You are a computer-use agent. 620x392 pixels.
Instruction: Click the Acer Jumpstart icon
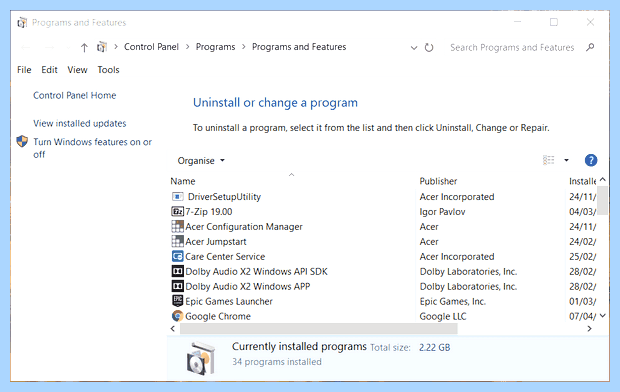pos(178,241)
